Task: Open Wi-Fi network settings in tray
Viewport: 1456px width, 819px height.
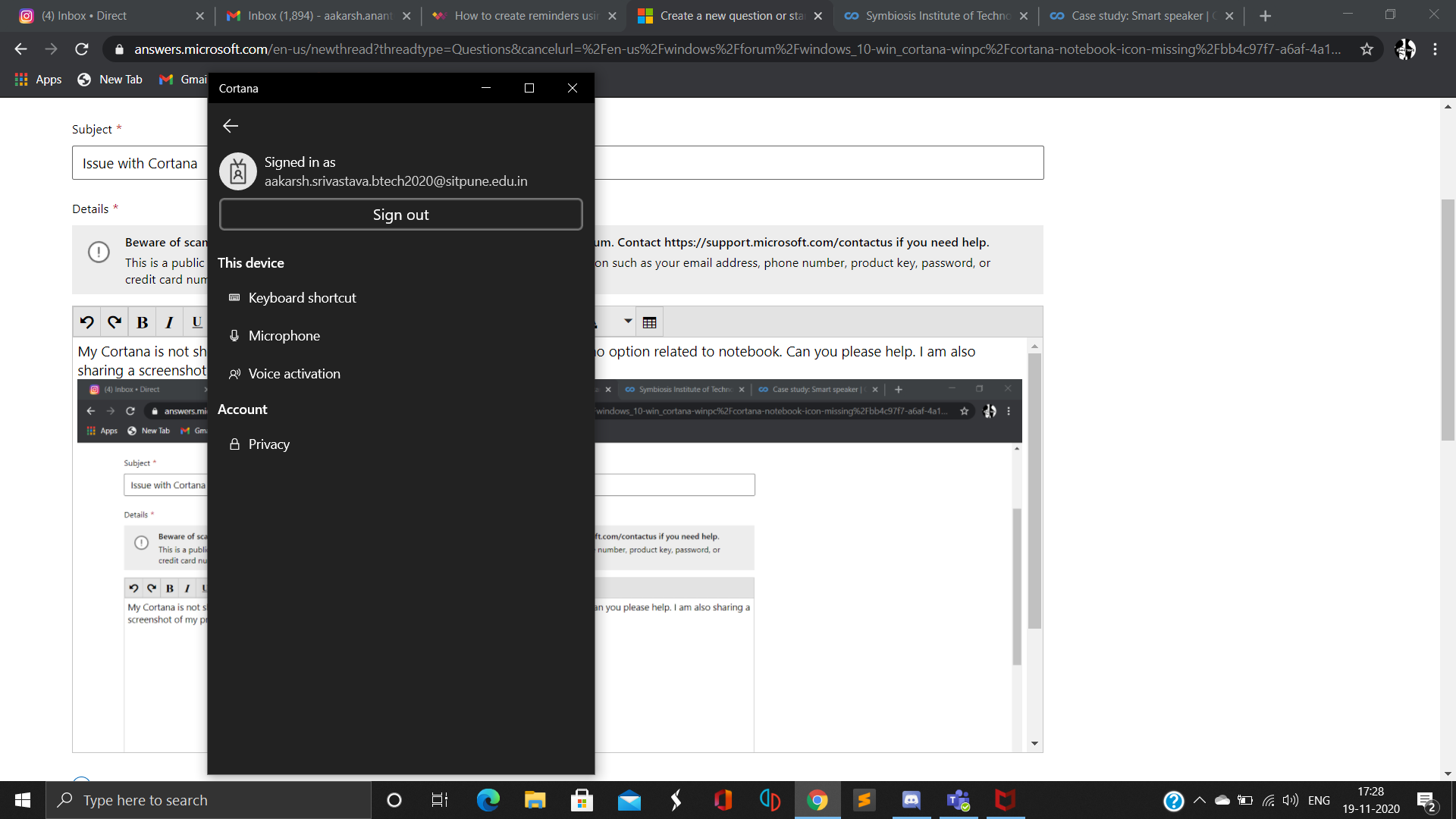Action: pyautogui.click(x=1268, y=800)
